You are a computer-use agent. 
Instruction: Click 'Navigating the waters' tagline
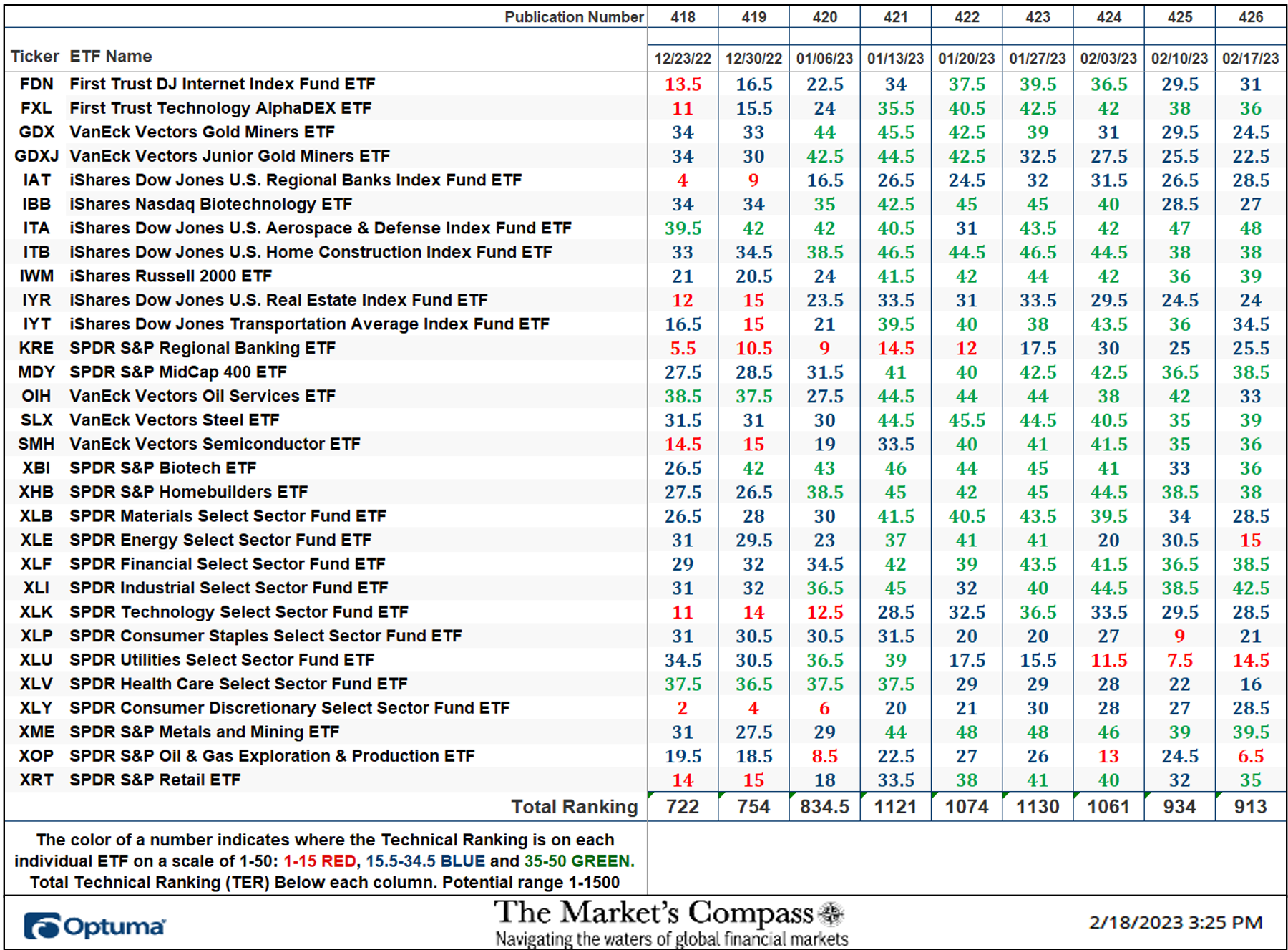672,939
